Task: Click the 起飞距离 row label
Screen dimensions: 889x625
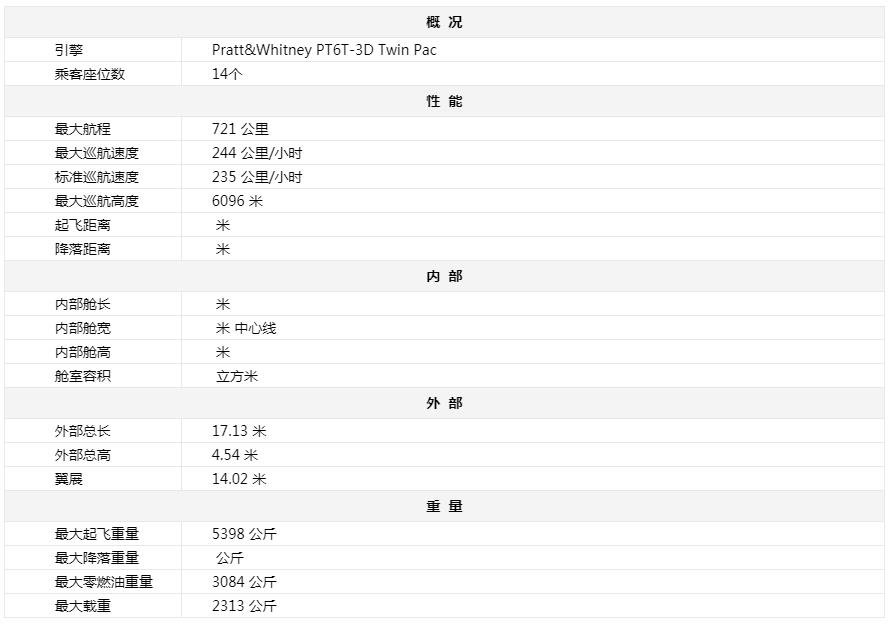Action: tap(83, 225)
